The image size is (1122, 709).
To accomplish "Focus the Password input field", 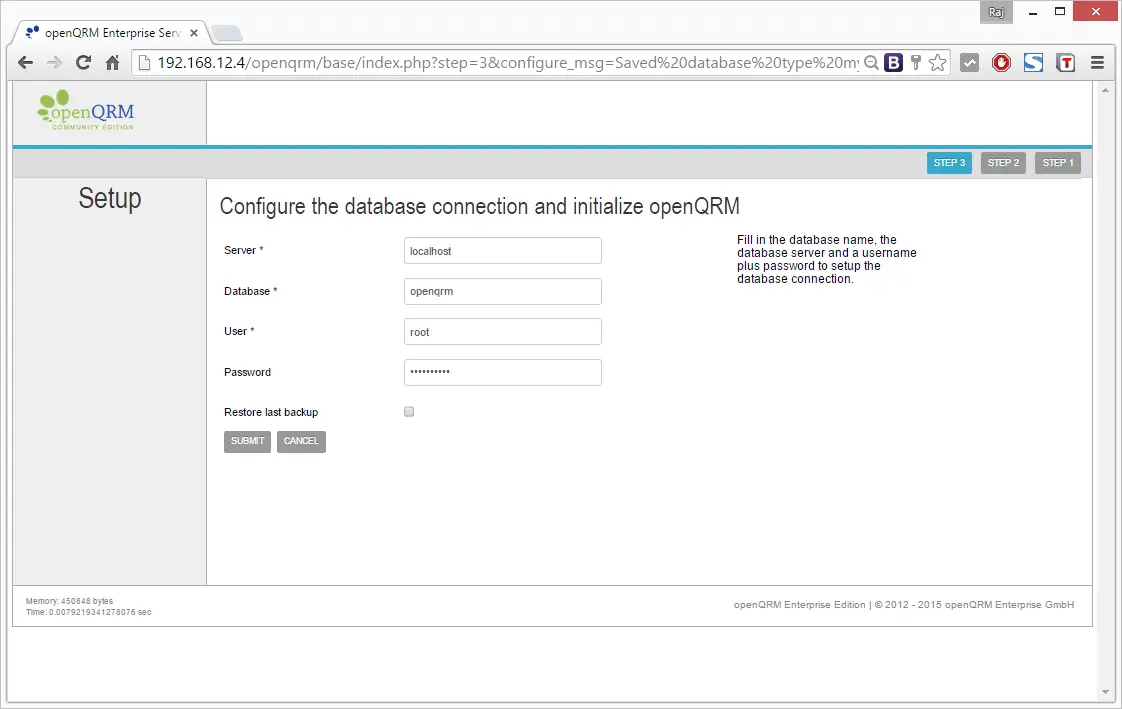I will coord(502,372).
